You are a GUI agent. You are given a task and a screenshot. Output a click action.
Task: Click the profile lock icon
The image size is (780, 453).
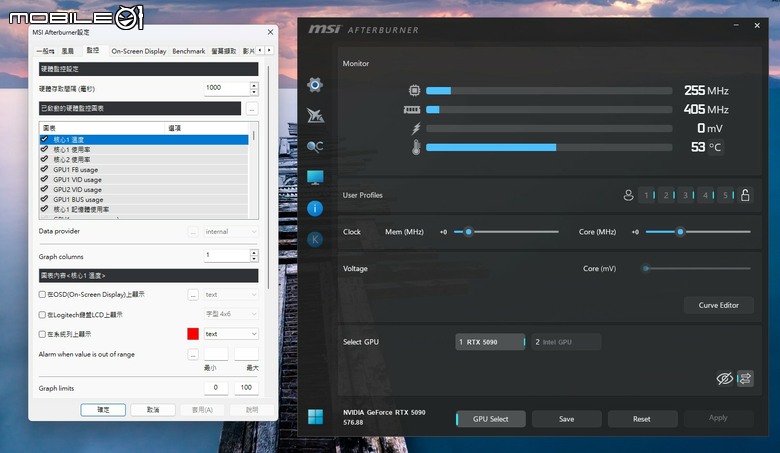pos(745,195)
